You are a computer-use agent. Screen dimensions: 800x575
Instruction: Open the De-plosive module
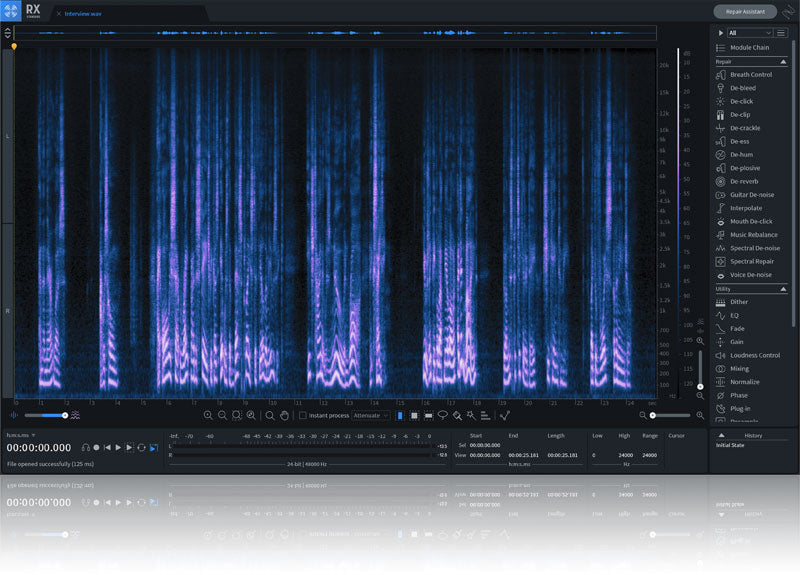738,168
